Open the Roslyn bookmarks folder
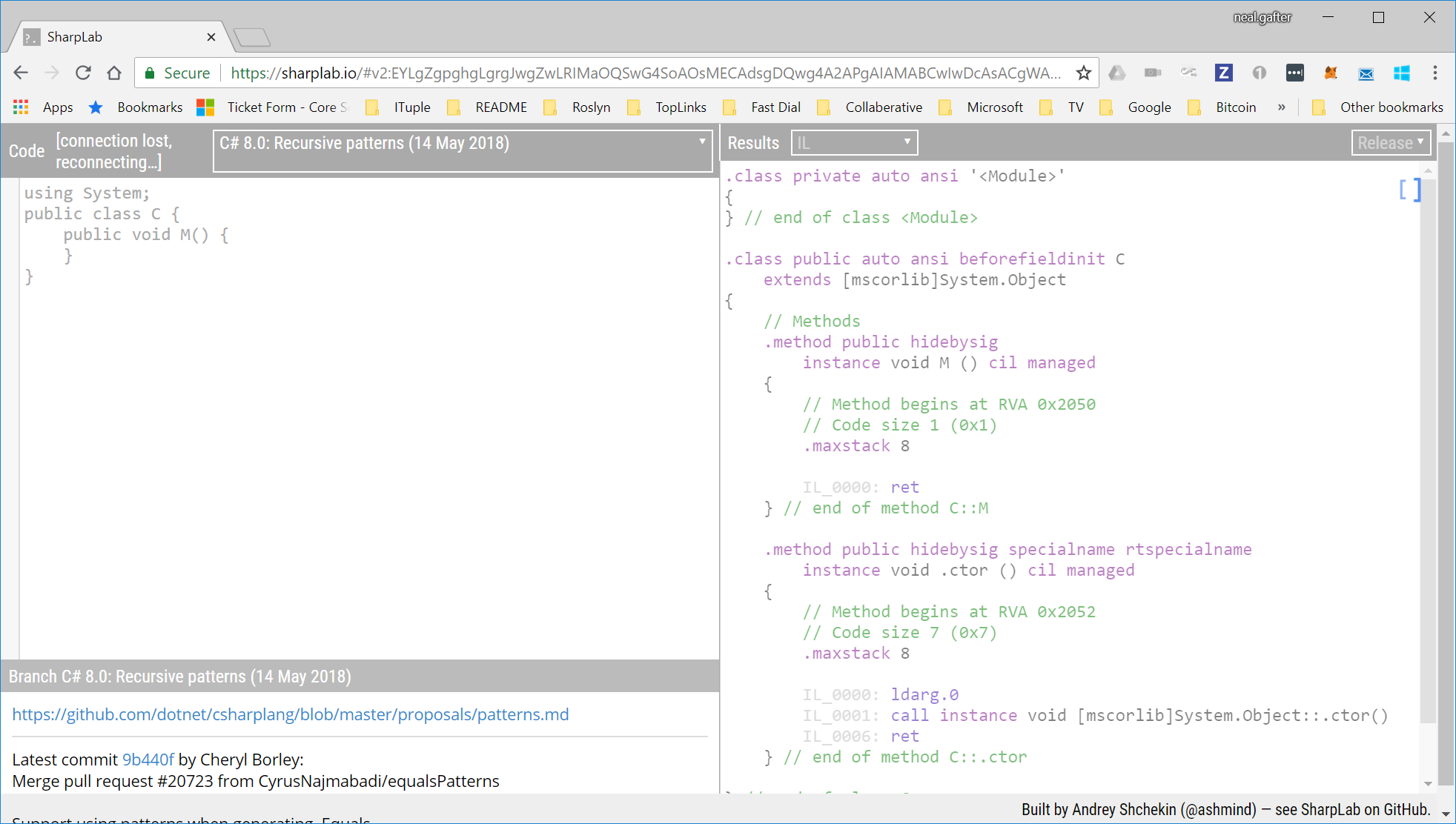 (x=591, y=107)
